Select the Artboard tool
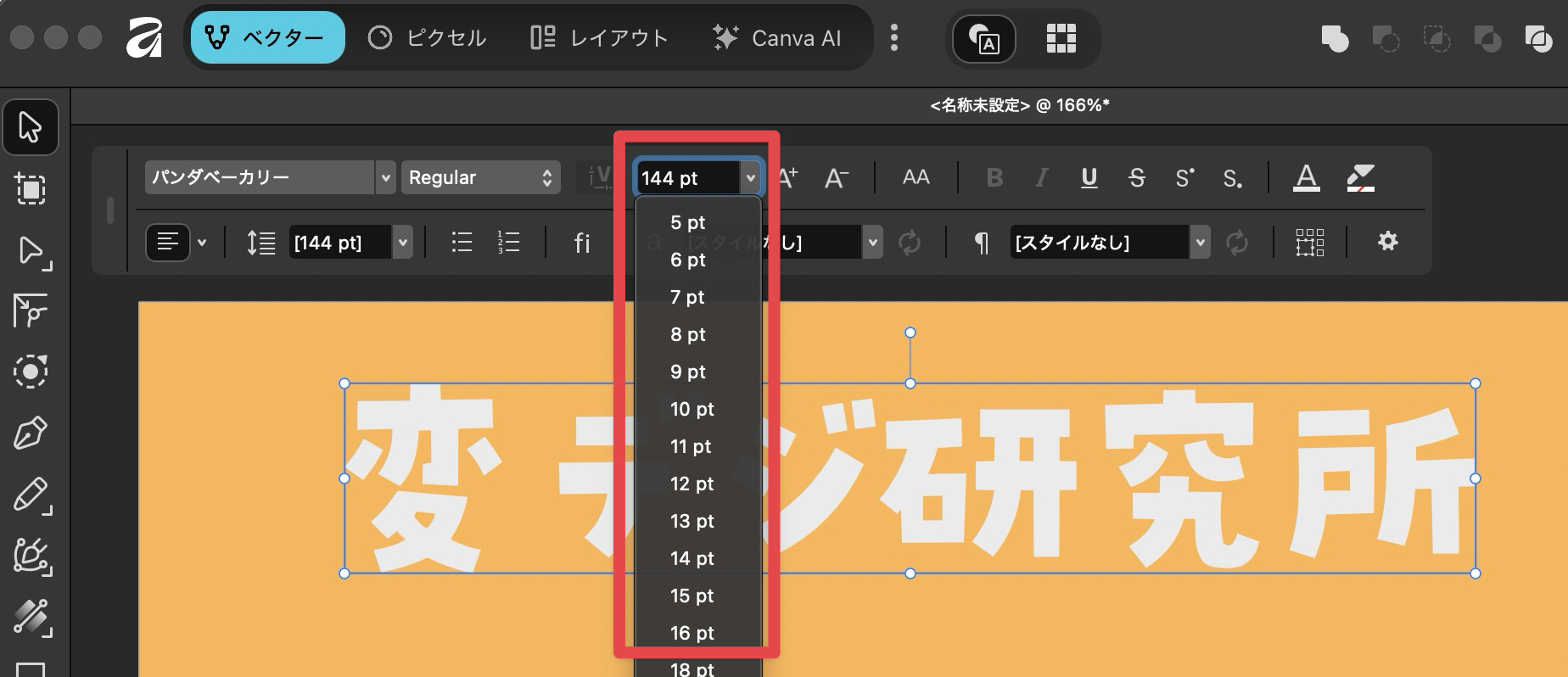This screenshot has width=1568, height=677. click(31, 188)
